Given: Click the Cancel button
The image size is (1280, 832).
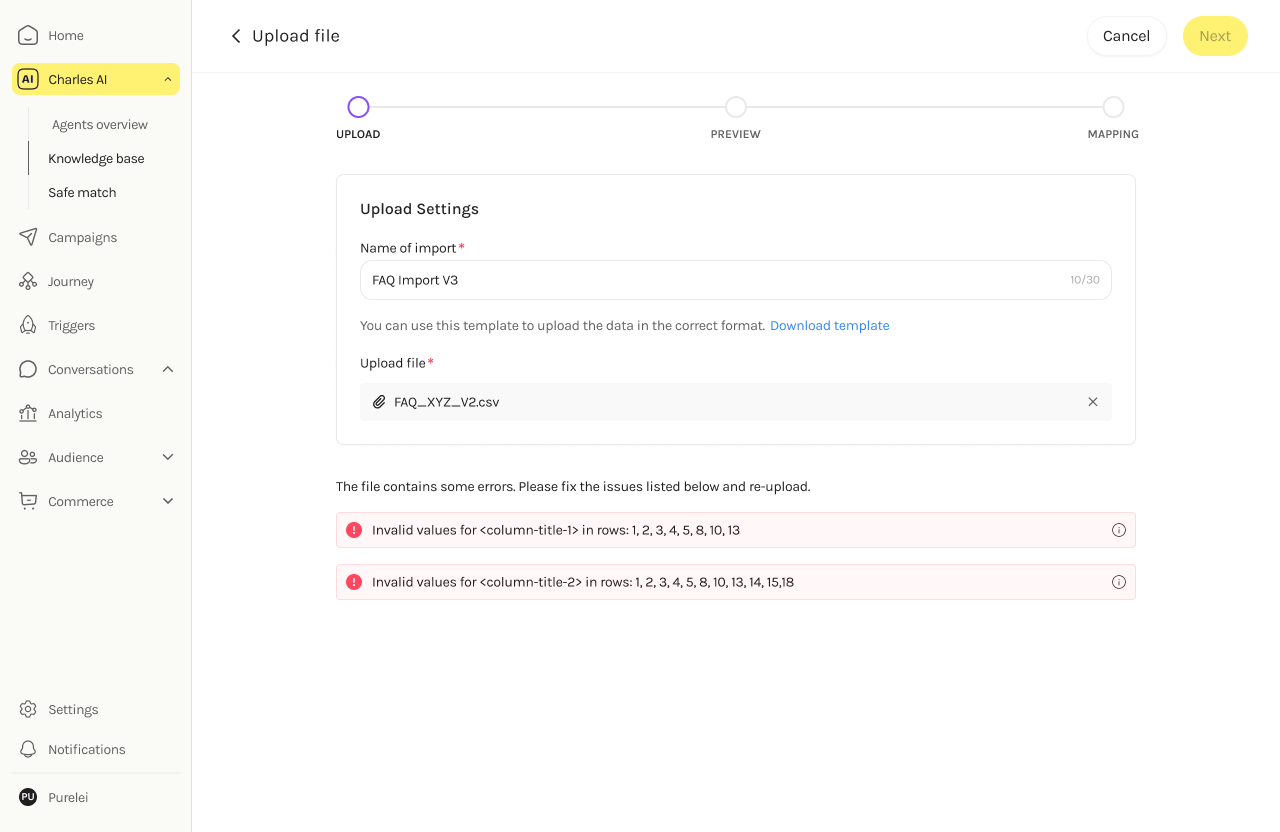Looking at the screenshot, I should pyautogui.click(x=1126, y=36).
